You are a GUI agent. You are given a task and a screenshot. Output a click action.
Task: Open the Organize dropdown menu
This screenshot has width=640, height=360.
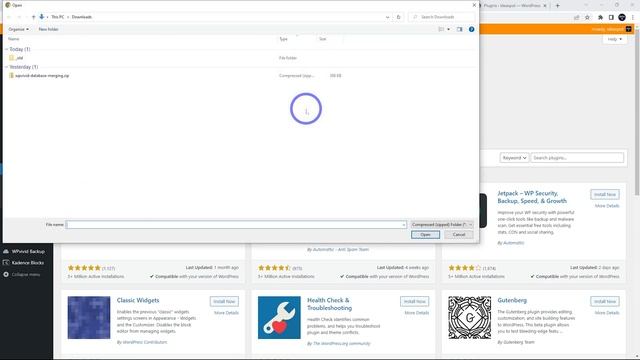point(18,29)
